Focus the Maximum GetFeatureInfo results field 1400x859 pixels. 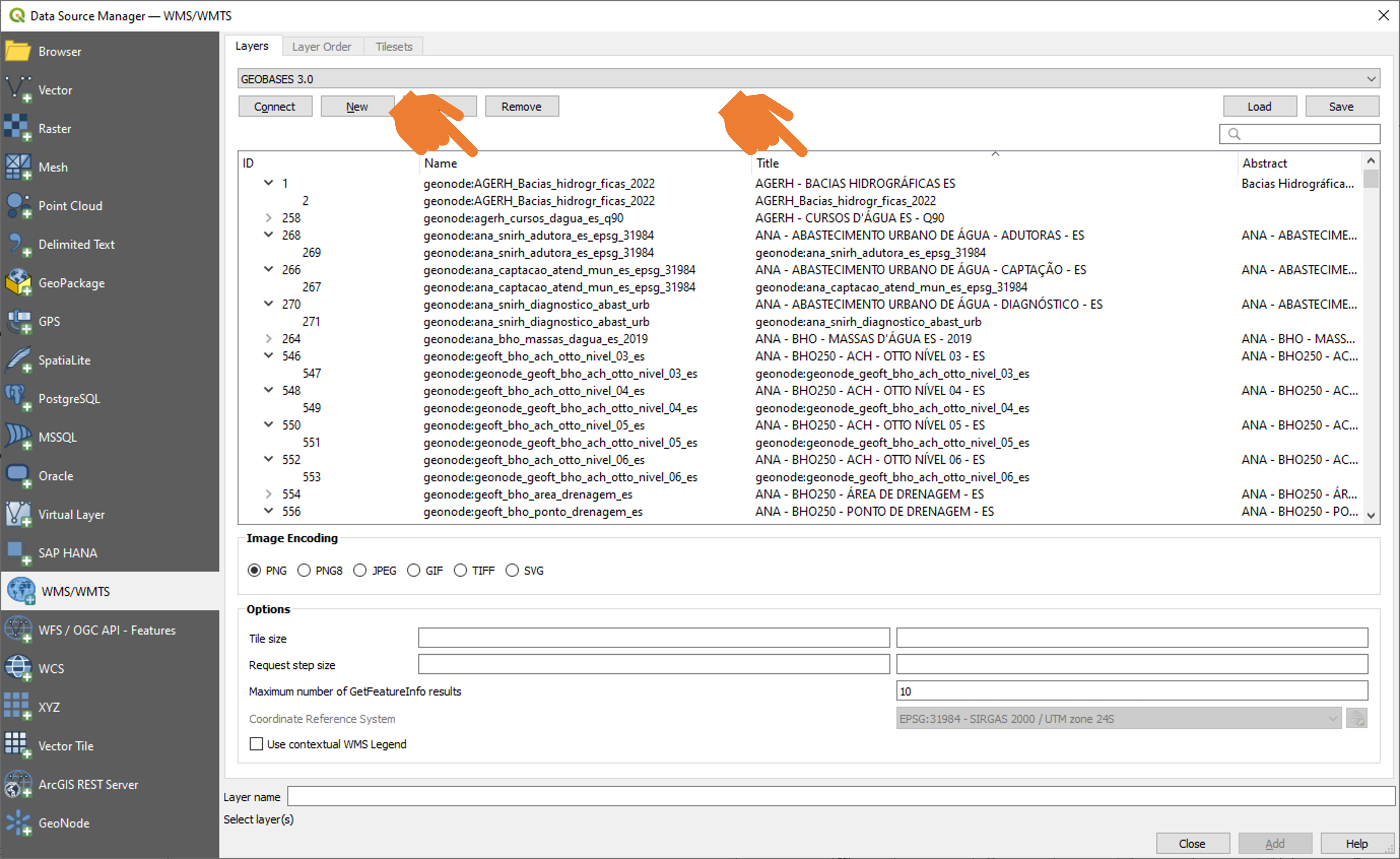click(x=1132, y=691)
